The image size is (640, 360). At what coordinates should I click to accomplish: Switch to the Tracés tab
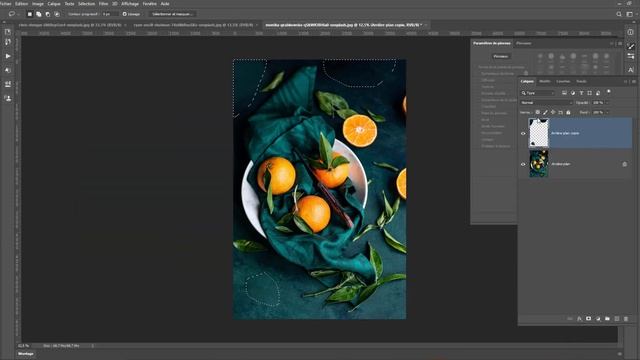click(x=581, y=81)
